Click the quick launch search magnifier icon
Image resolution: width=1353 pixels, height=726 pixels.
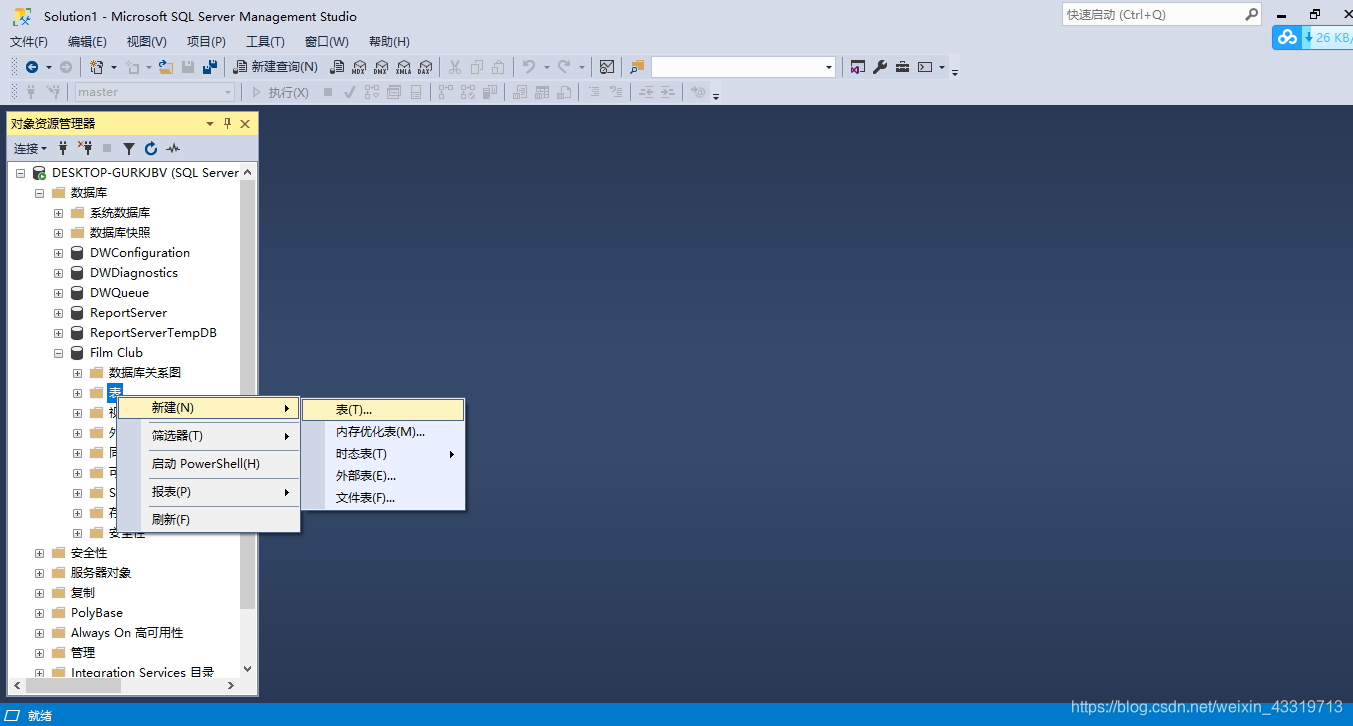coord(1251,14)
